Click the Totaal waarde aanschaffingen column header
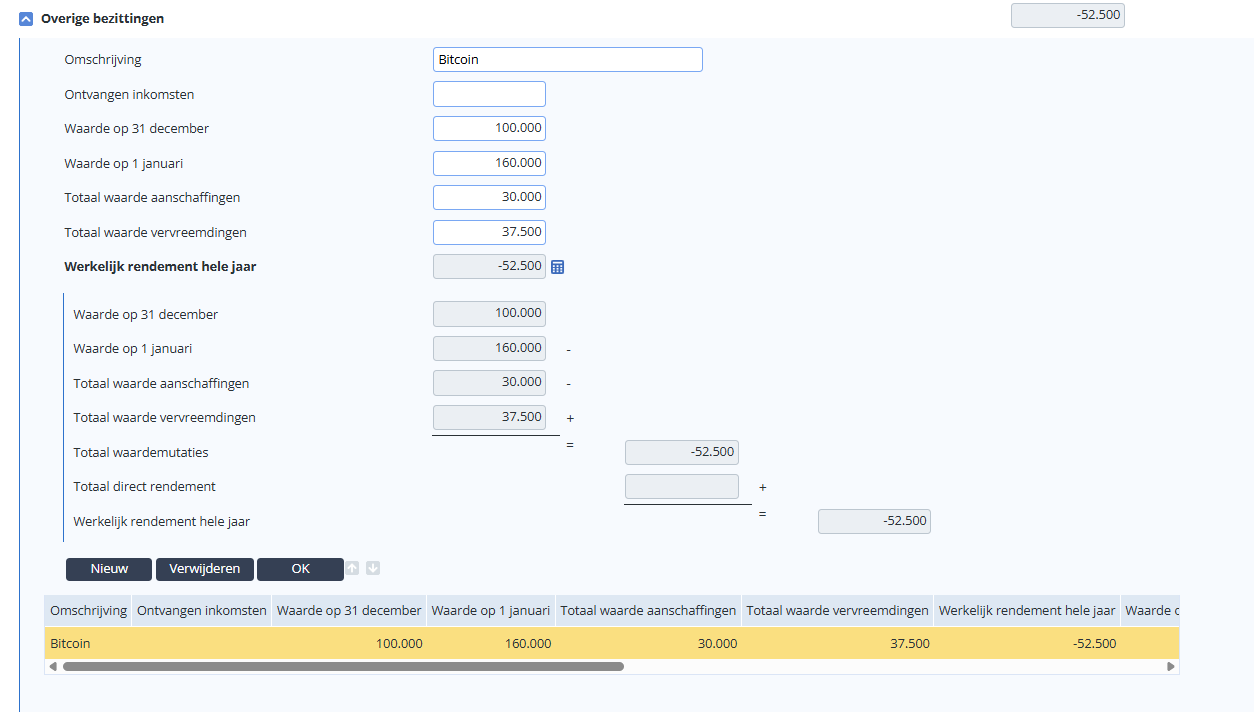Image resolution: width=1254 pixels, height=714 pixels. click(x=648, y=611)
